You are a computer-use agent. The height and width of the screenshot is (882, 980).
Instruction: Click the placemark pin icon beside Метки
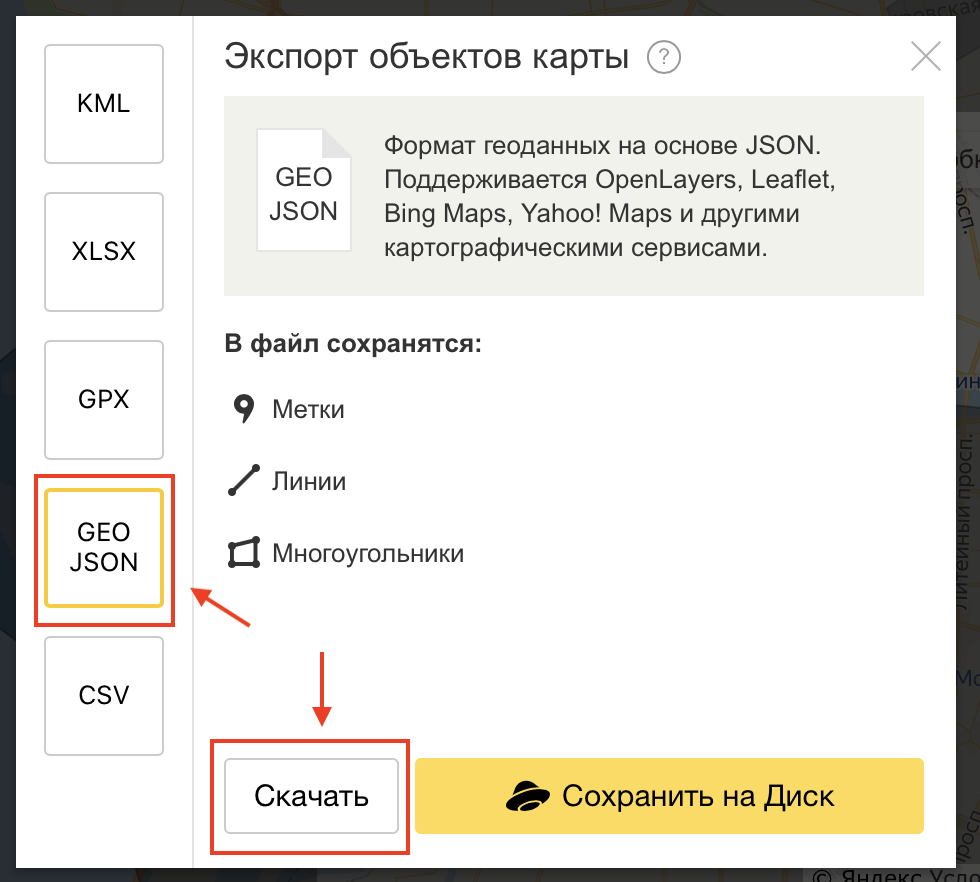tap(243, 409)
